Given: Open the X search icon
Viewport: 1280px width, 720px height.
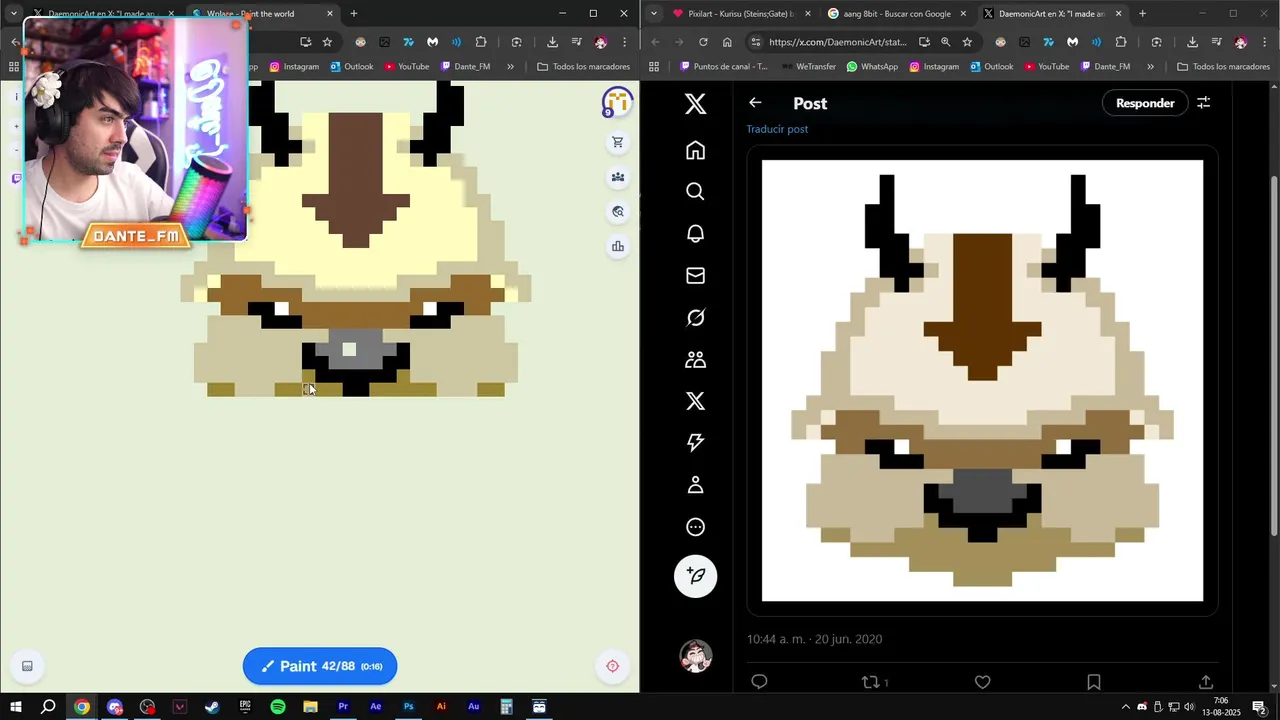Looking at the screenshot, I should coord(695,191).
